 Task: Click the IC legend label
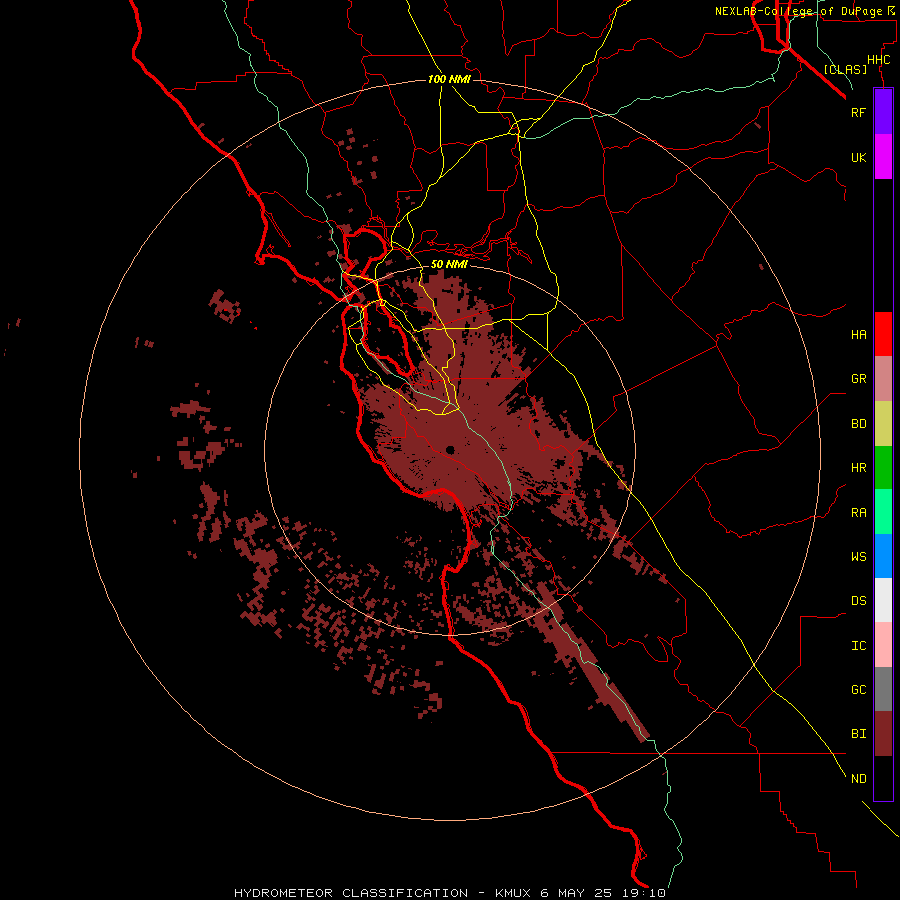pyautogui.click(x=858, y=646)
